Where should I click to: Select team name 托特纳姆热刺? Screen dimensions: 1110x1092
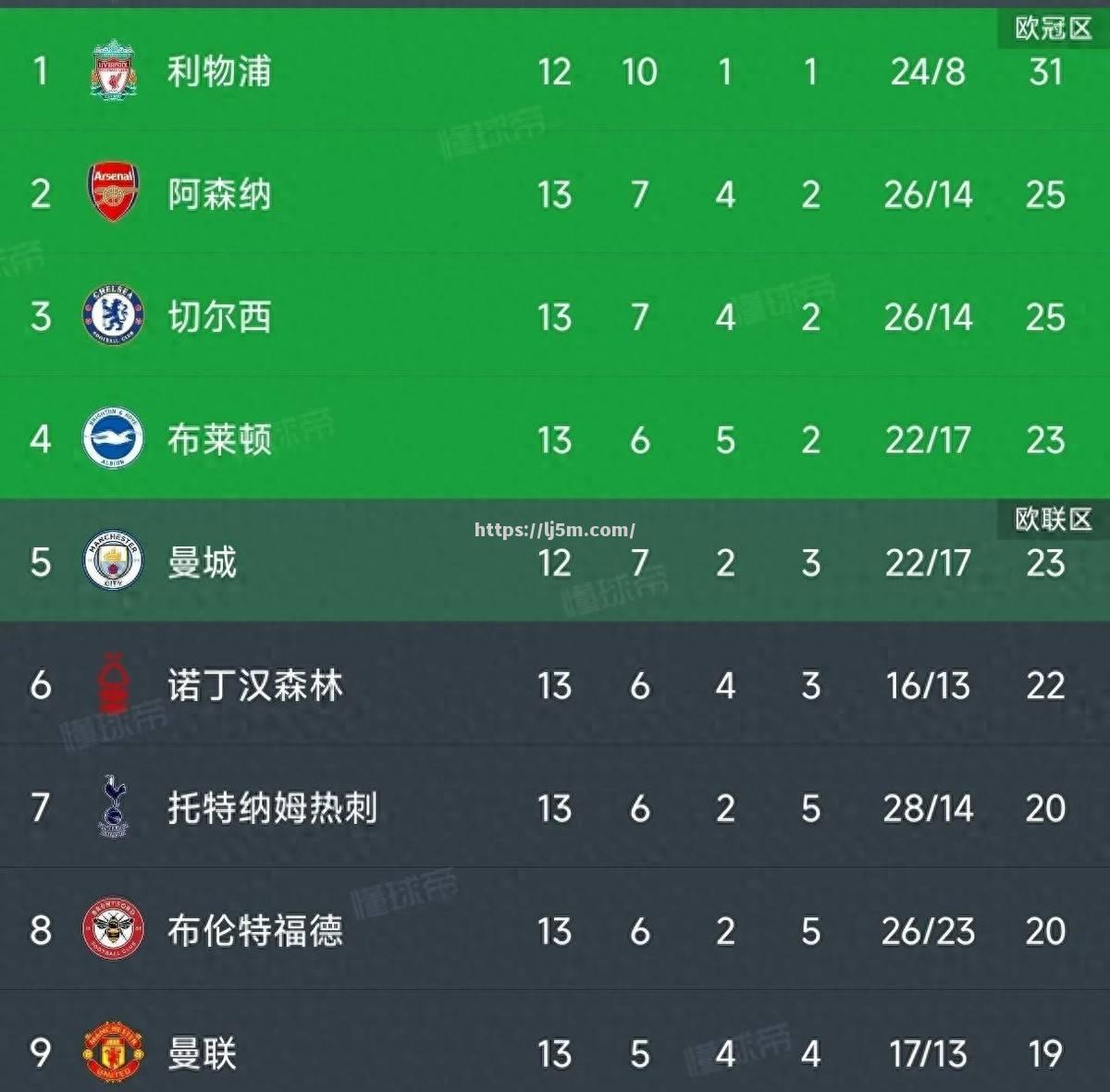tap(272, 808)
